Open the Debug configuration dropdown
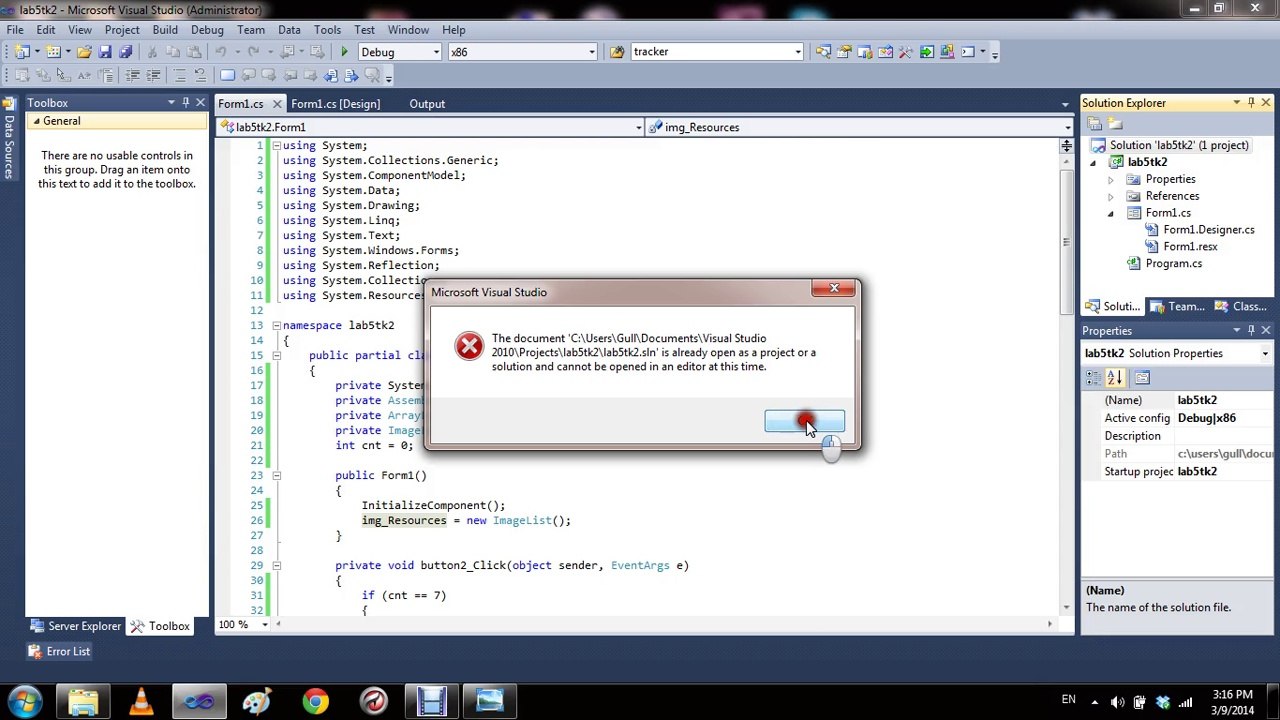1280x720 pixels. [436, 52]
